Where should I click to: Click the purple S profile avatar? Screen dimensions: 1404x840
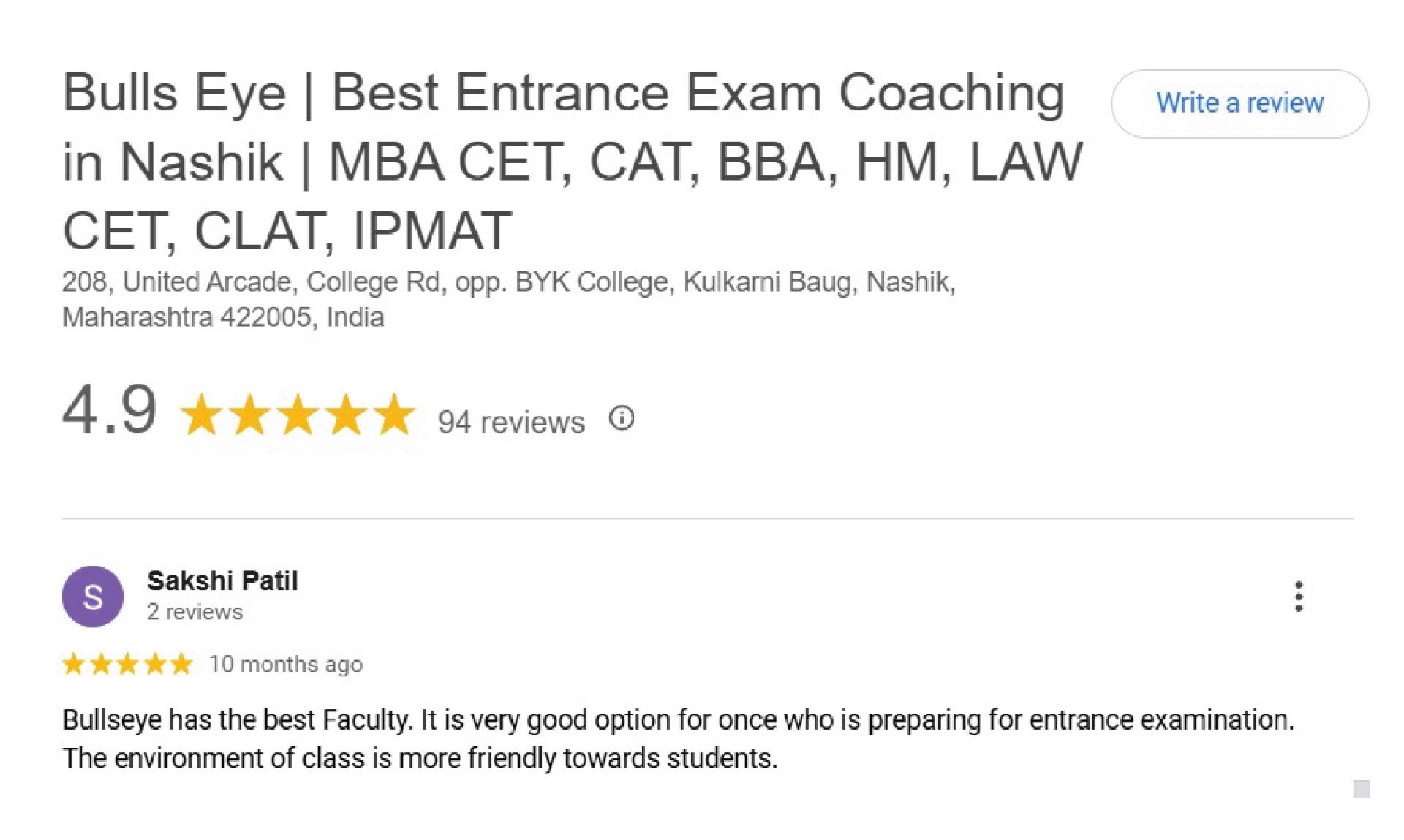(93, 597)
